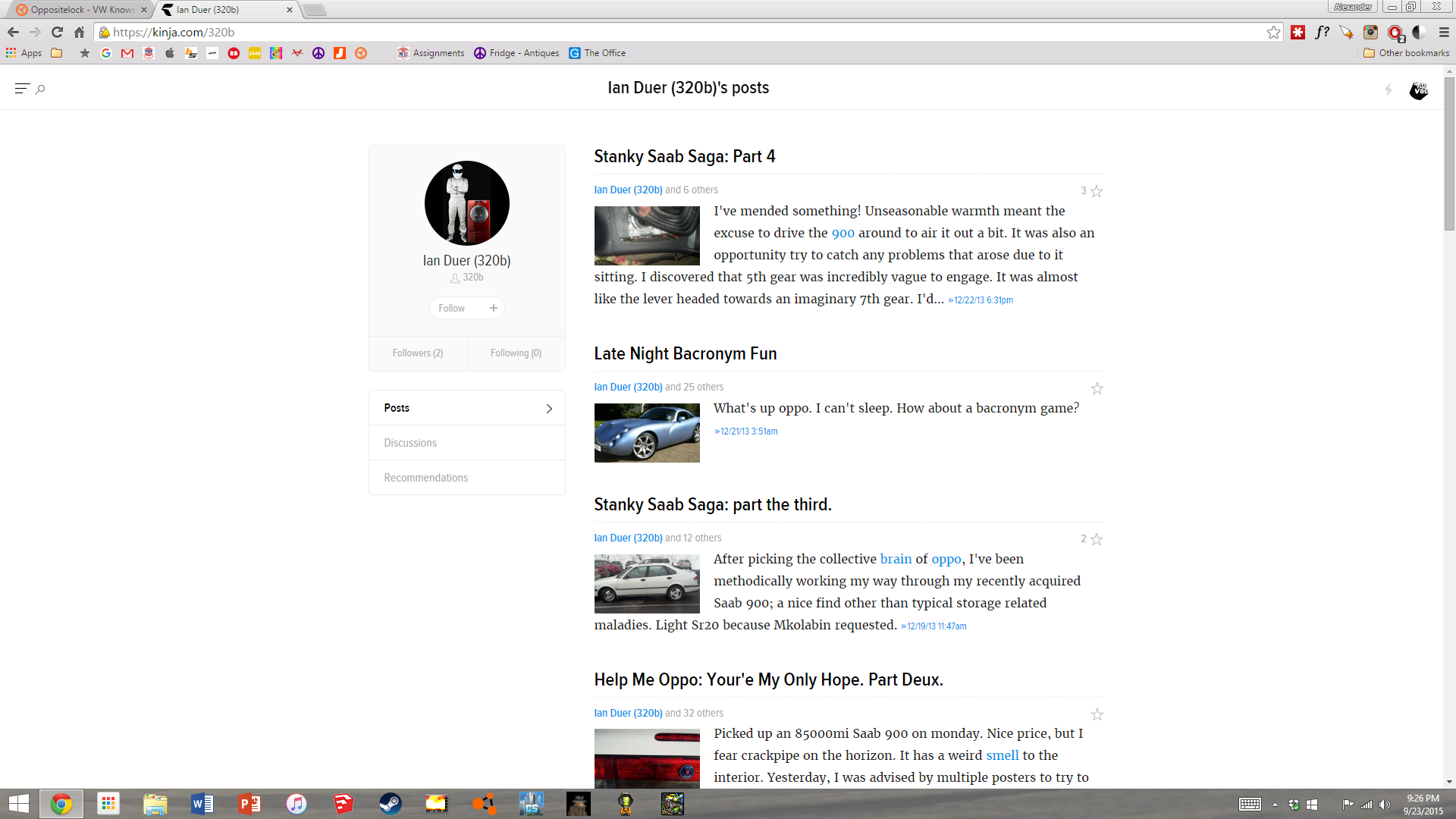Open the 12/22/13 6:31pm timestamp link
Viewport: 1456px width, 819px height.
(x=981, y=300)
